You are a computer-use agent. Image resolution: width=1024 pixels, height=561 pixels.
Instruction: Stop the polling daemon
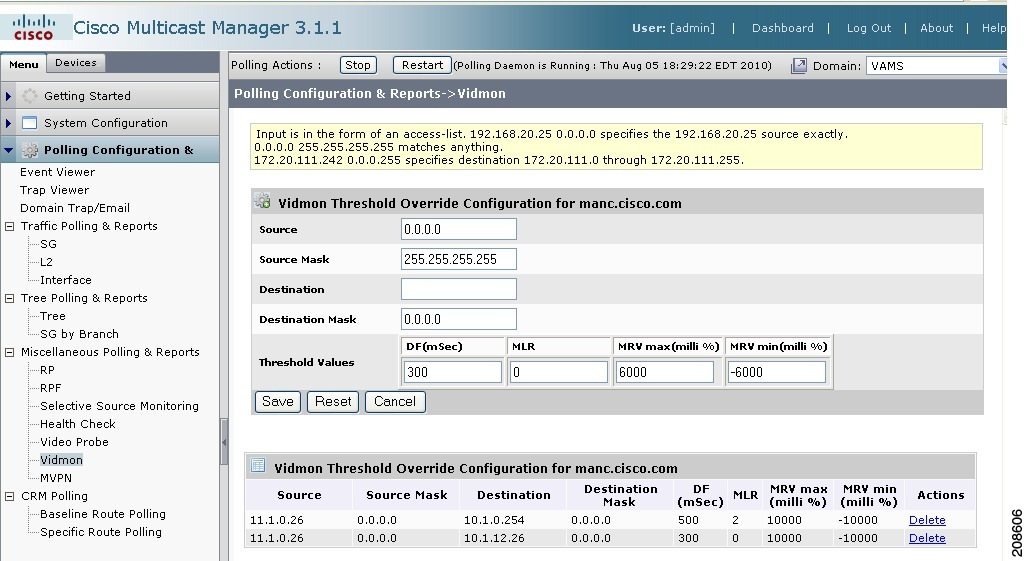click(x=358, y=65)
